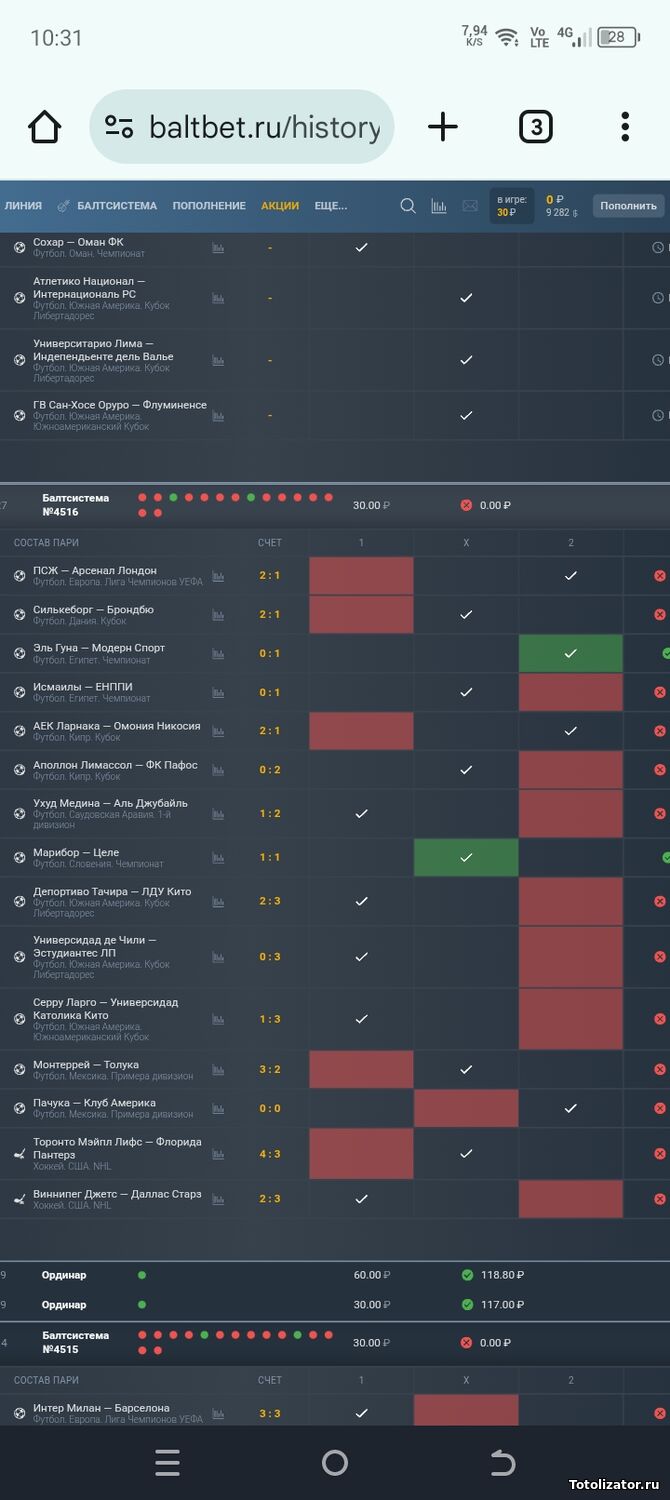
Task: Click checkmark in Пачука — Клуб Америка row
Action: click(571, 1108)
